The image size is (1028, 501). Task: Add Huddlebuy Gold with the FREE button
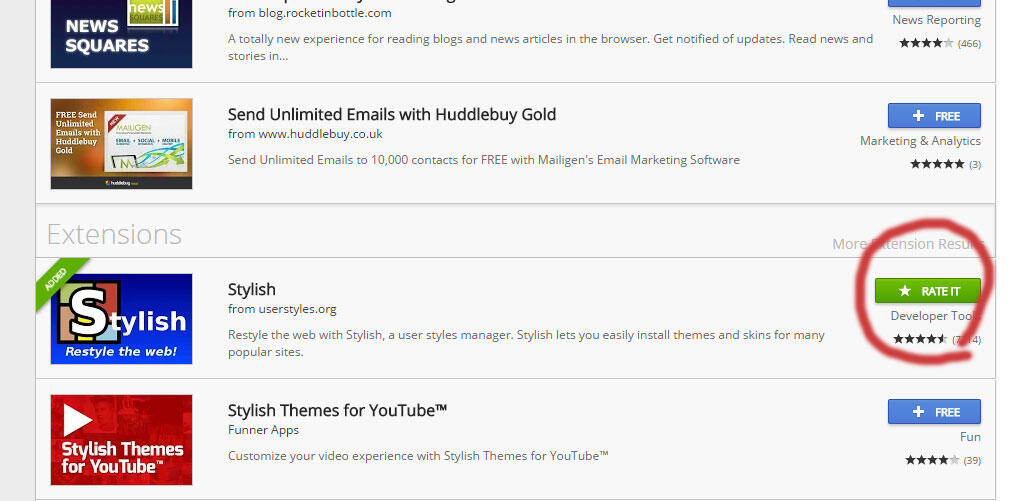(934, 115)
